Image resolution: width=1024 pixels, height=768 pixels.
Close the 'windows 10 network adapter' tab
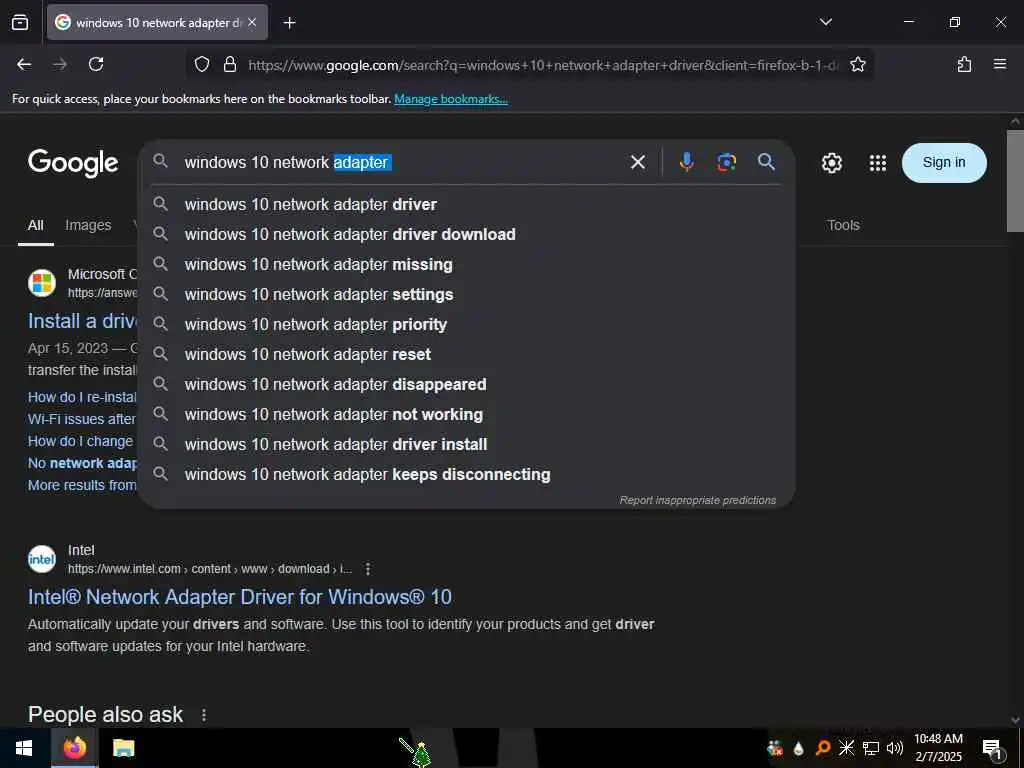point(252,22)
